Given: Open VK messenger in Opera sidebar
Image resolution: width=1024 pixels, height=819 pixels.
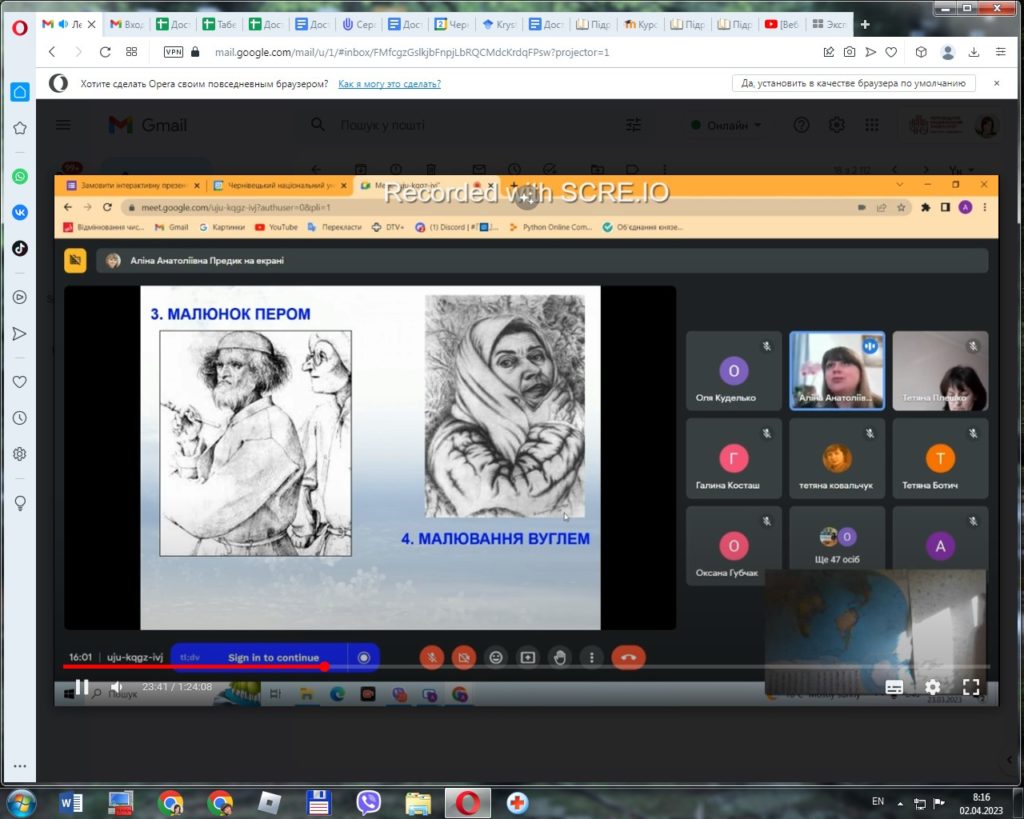Looking at the screenshot, I should click(x=20, y=212).
